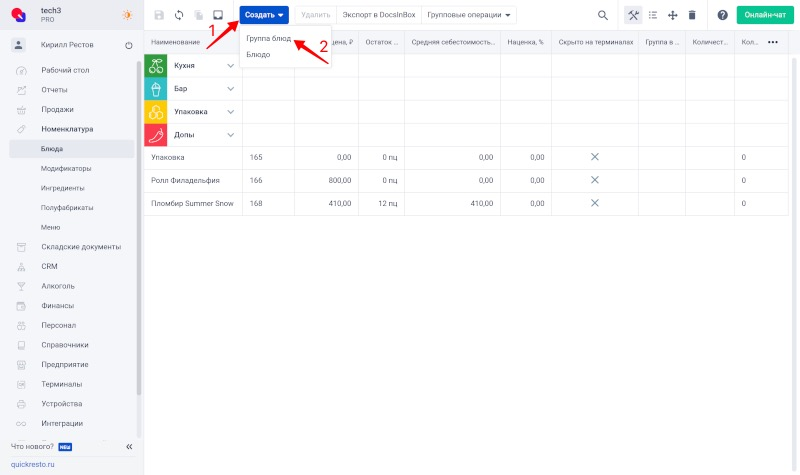Click Экспорт в DocsInBox button

(x=379, y=15)
